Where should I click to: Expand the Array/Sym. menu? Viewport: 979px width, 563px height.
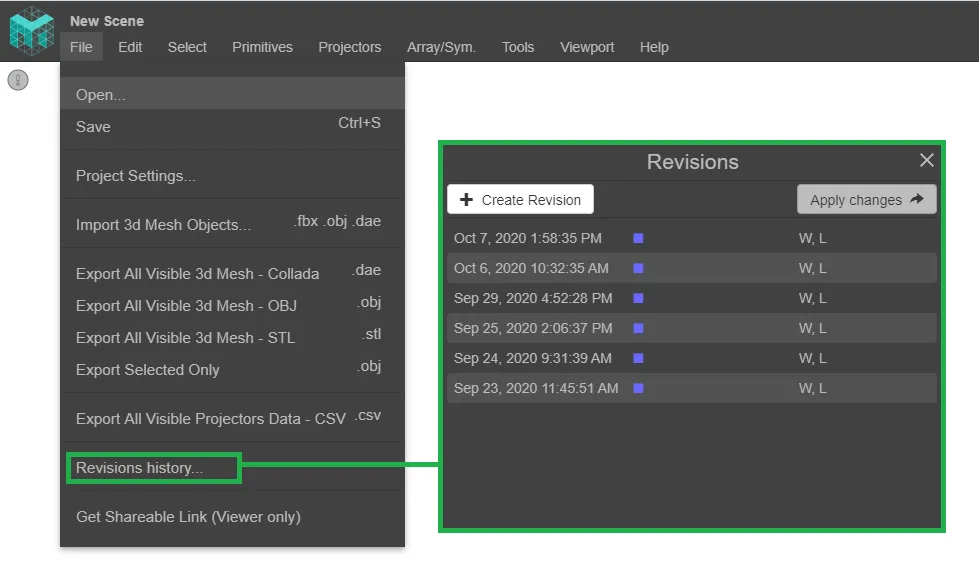coord(441,47)
